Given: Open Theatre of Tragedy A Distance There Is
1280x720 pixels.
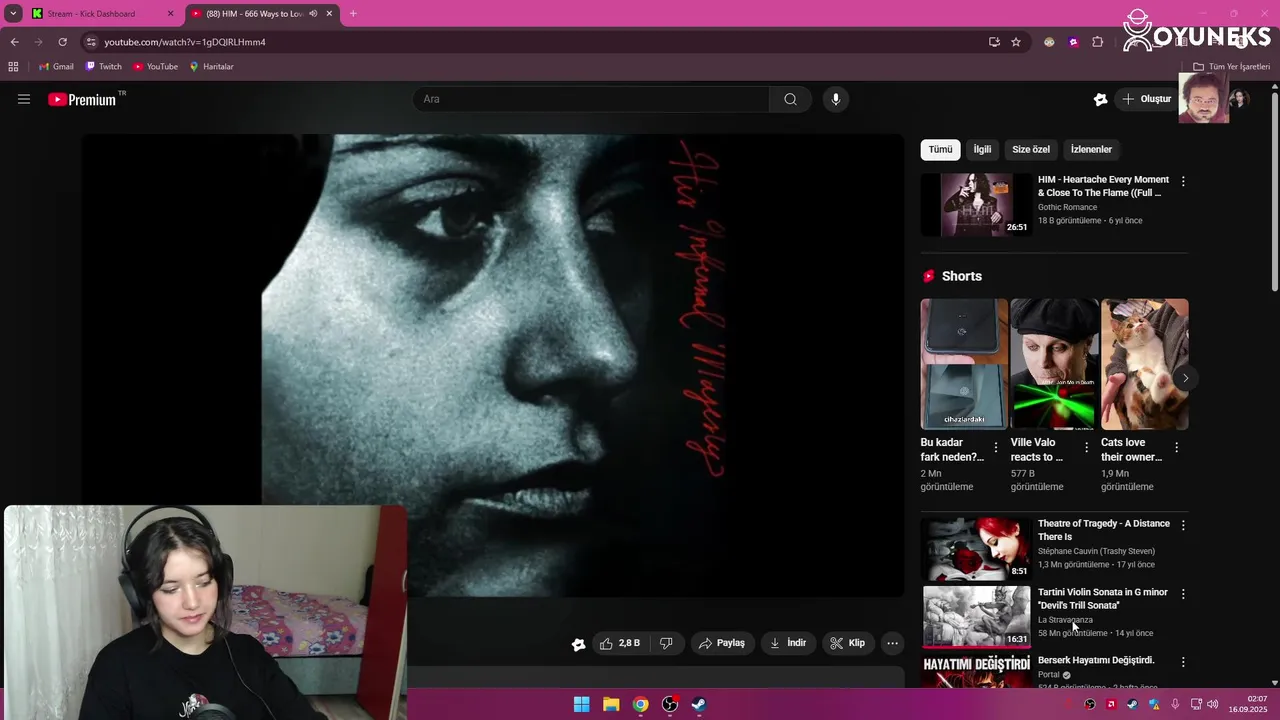Looking at the screenshot, I should 1103,530.
